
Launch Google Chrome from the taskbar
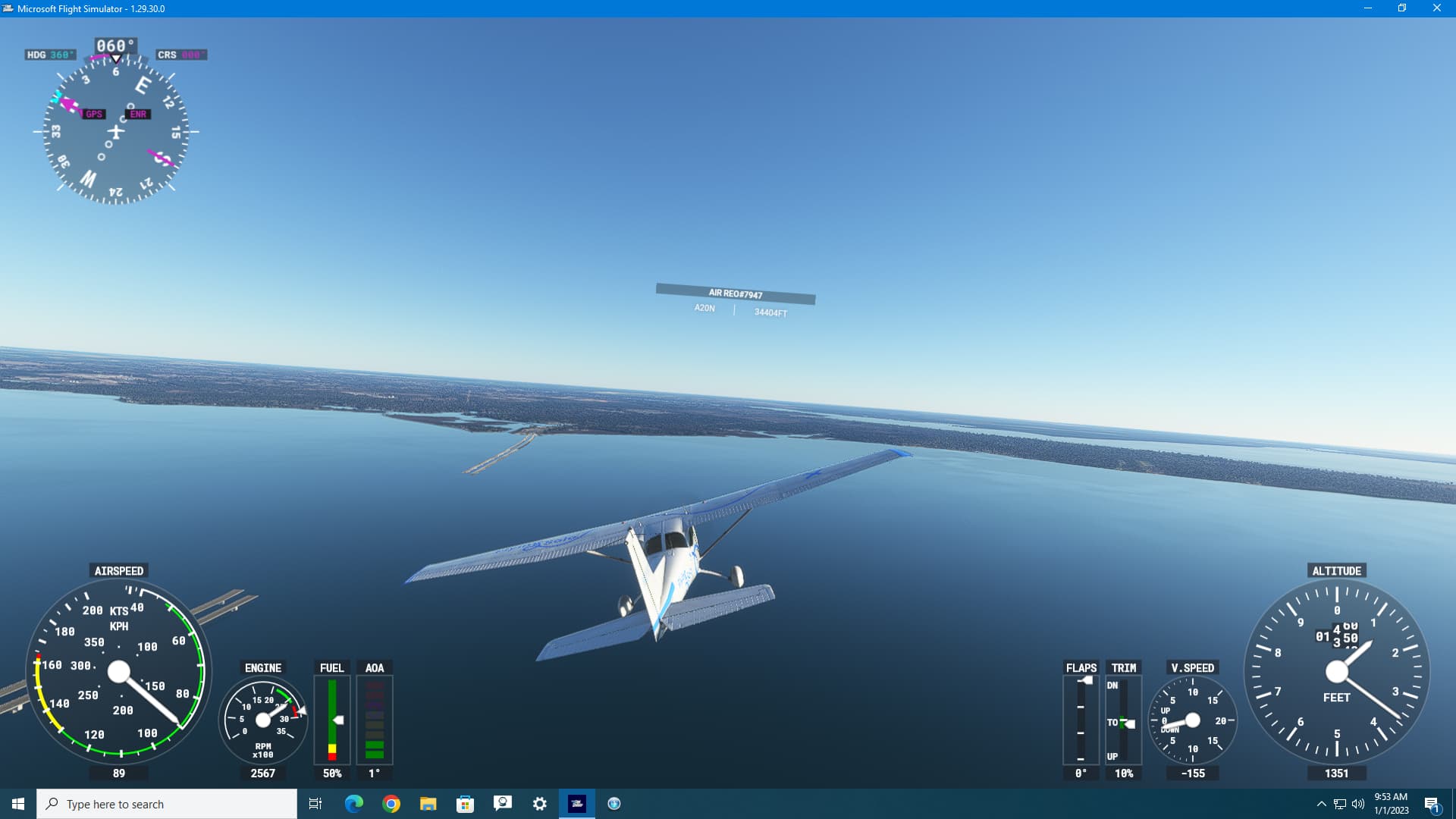click(x=391, y=804)
